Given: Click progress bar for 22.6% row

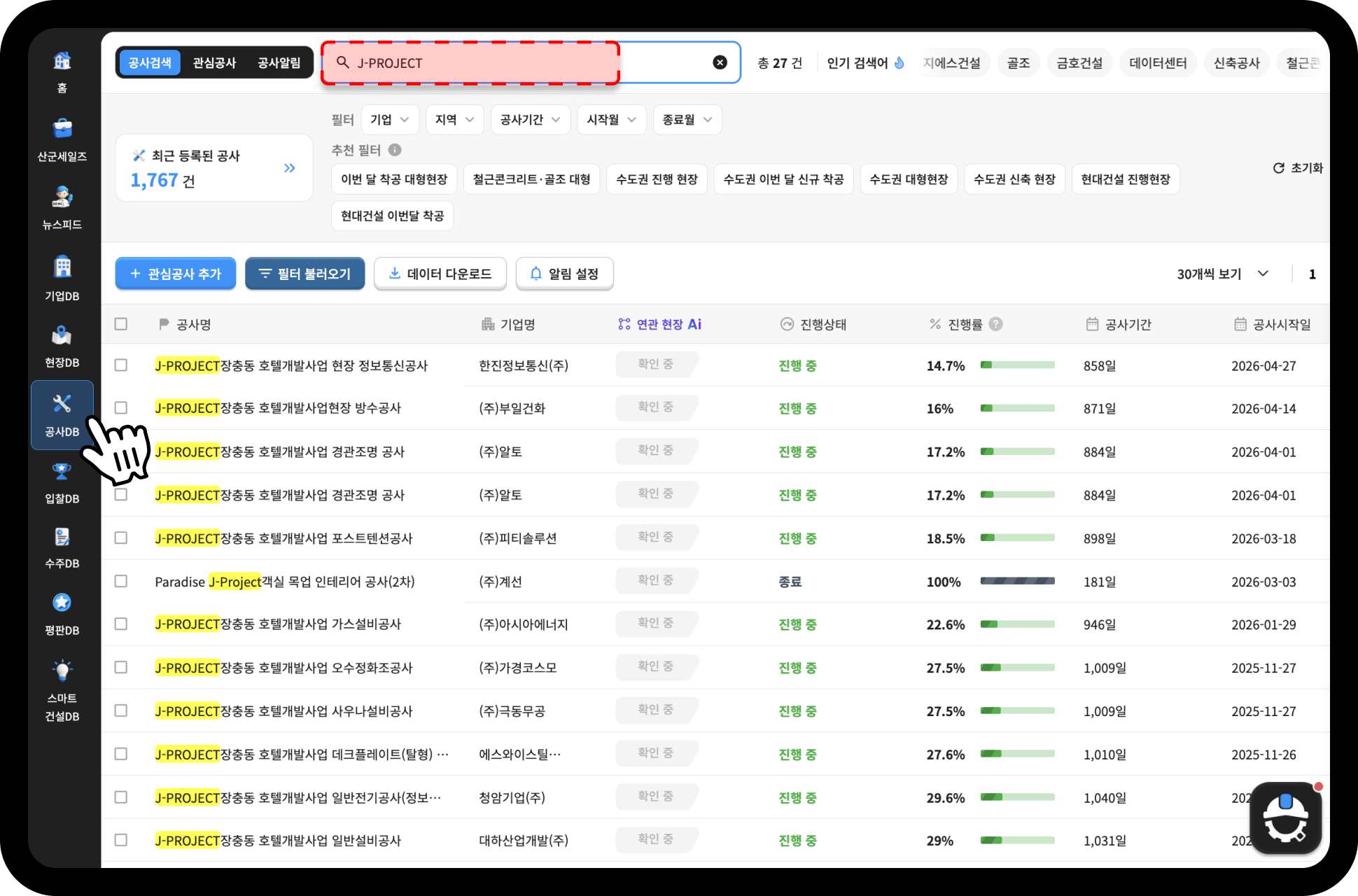Looking at the screenshot, I should (1018, 624).
